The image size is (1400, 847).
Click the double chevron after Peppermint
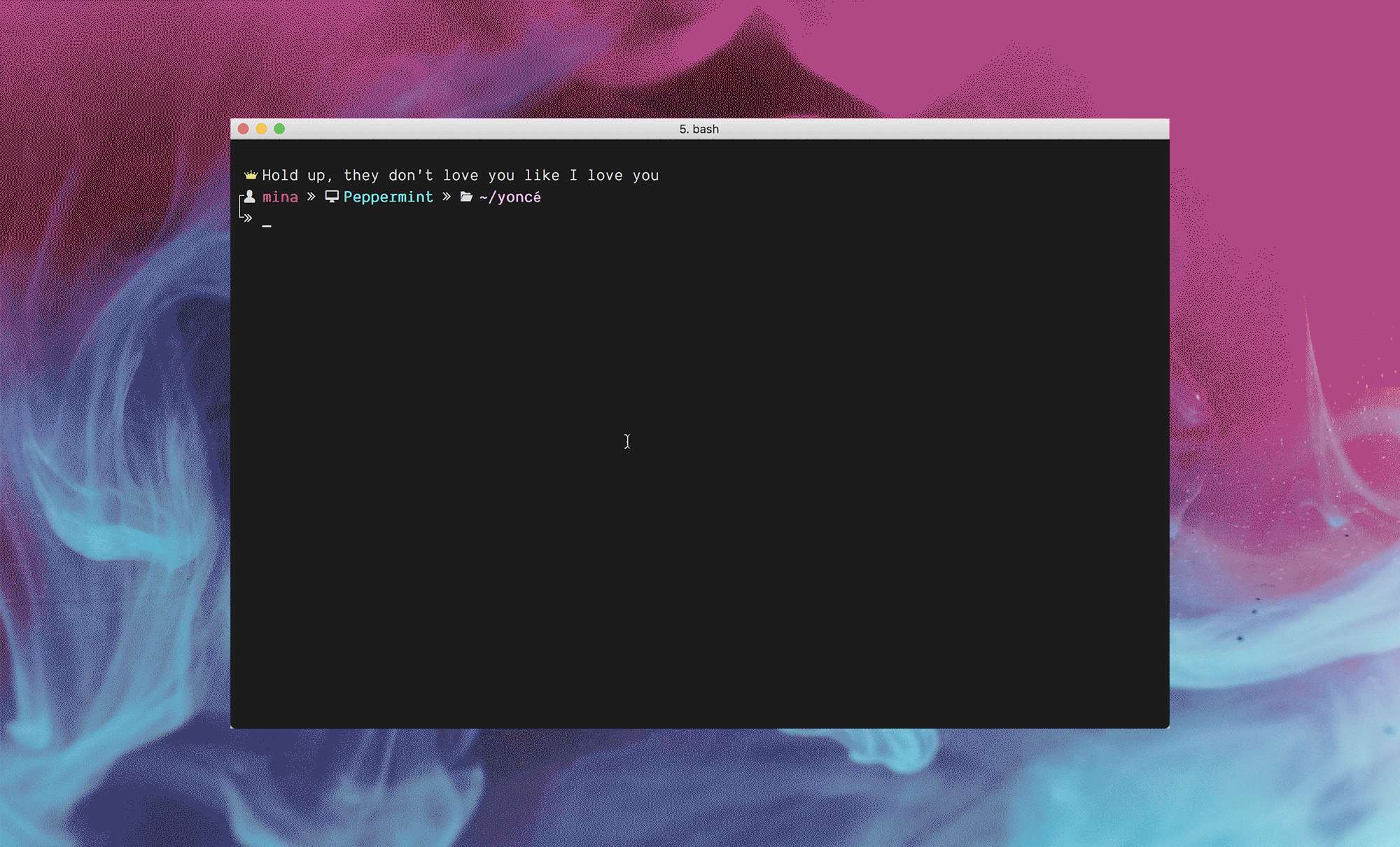pos(447,197)
